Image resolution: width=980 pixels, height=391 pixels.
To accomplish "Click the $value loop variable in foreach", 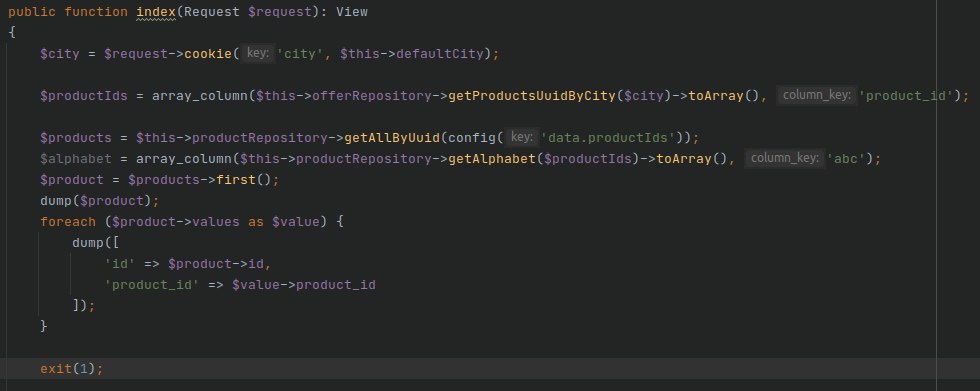I will click(x=296, y=222).
